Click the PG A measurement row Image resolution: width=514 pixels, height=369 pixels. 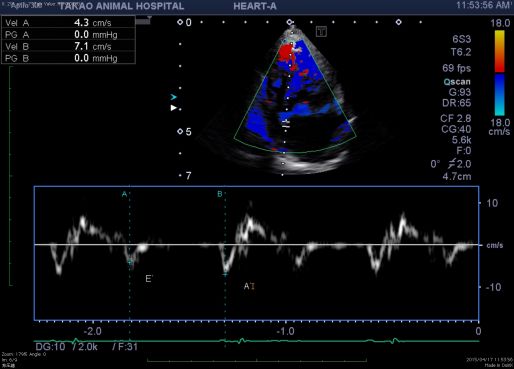pos(69,34)
